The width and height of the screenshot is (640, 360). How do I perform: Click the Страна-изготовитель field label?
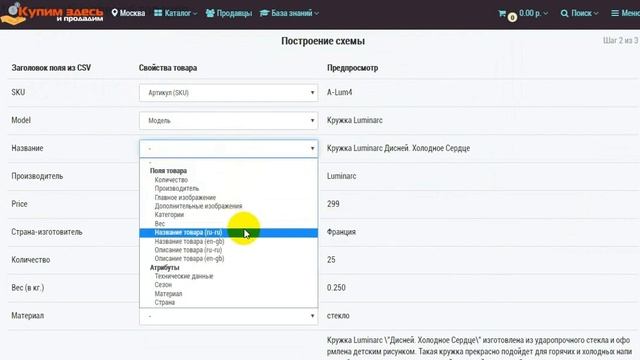click(47, 232)
